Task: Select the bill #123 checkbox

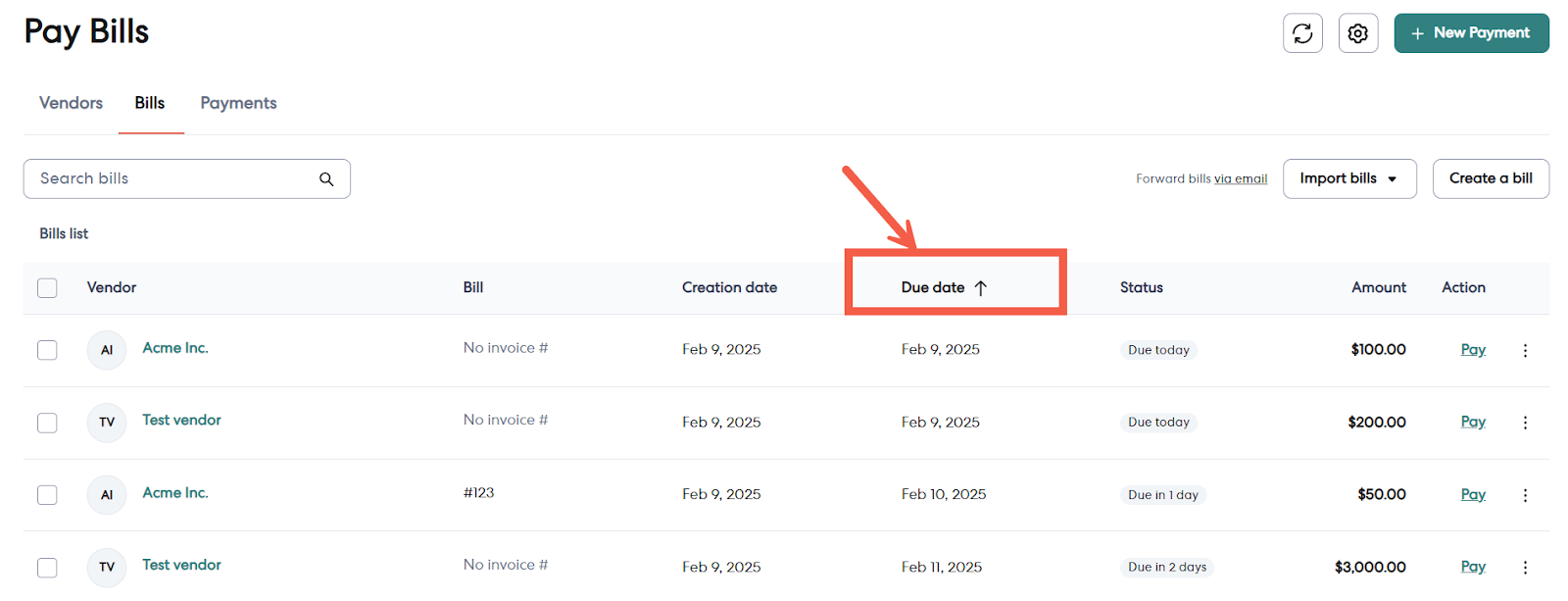Action: [47, 495]
